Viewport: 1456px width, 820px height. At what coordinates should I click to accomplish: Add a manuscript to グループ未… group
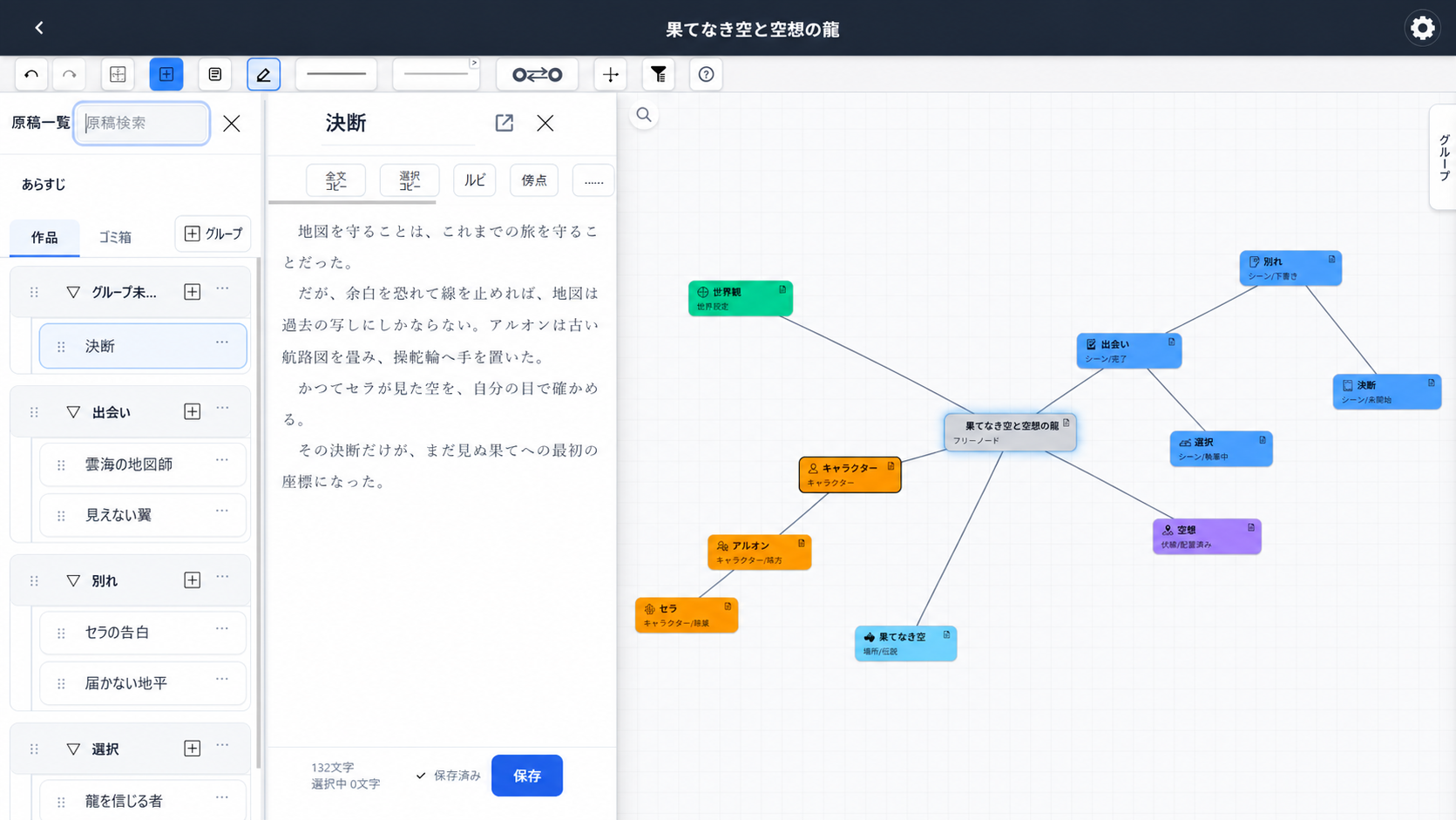tap(193, 292)
